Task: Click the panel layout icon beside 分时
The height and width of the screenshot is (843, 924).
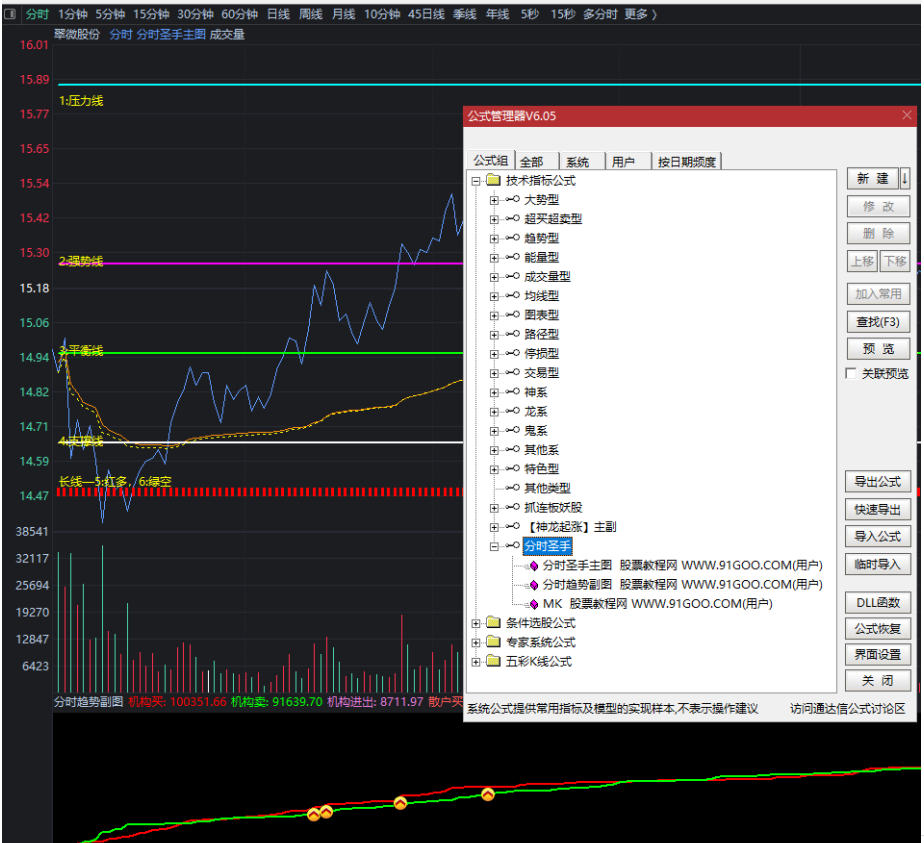Action: (x=10, y=14)
